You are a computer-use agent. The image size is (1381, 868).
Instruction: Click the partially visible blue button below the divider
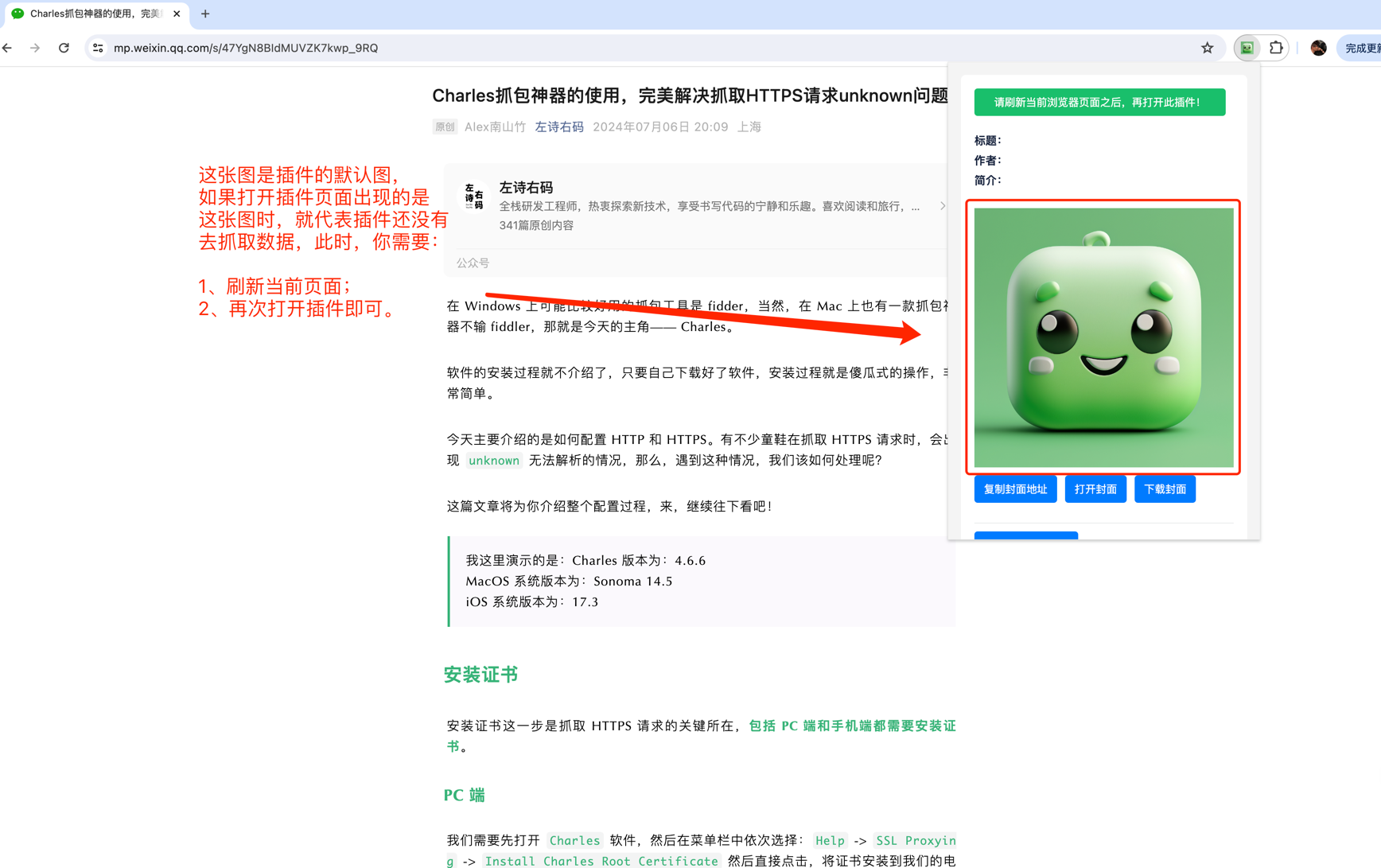1026,535
